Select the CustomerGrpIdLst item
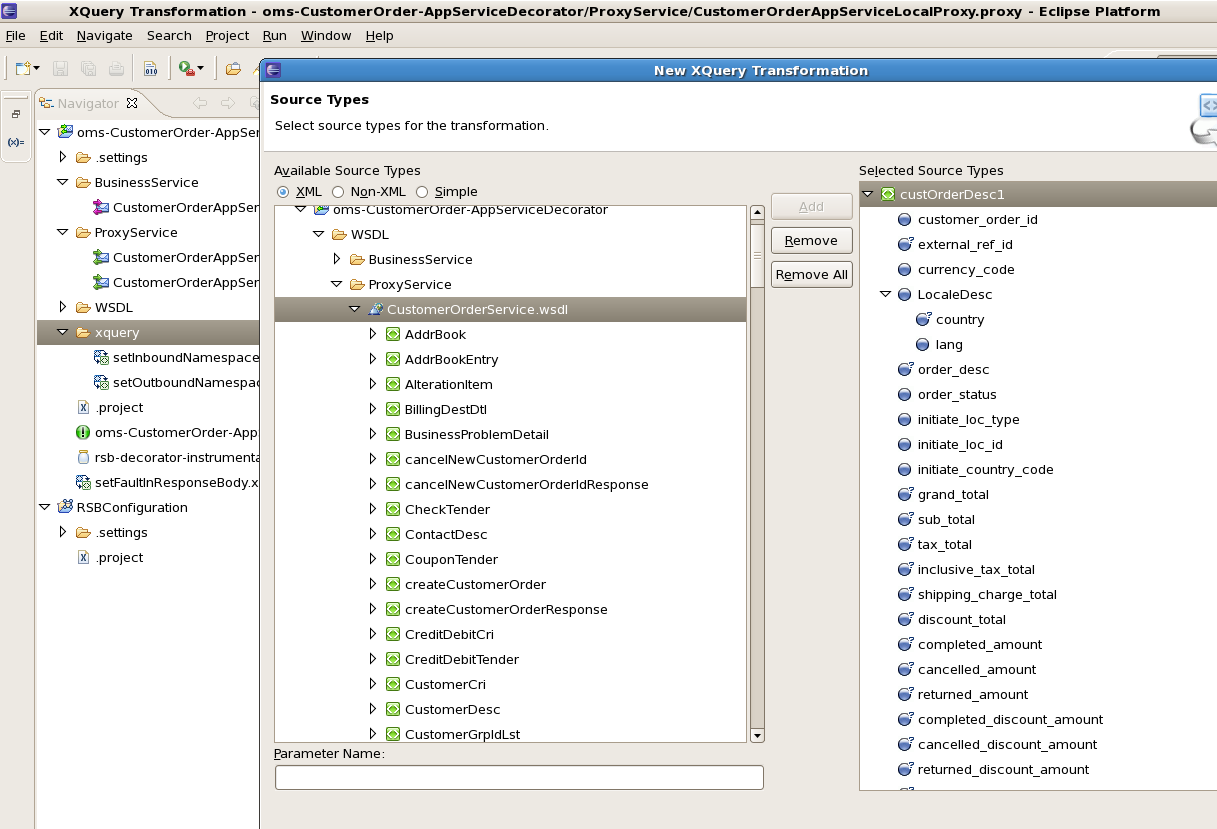This screenshot has width=1217, height=829. 462,734
